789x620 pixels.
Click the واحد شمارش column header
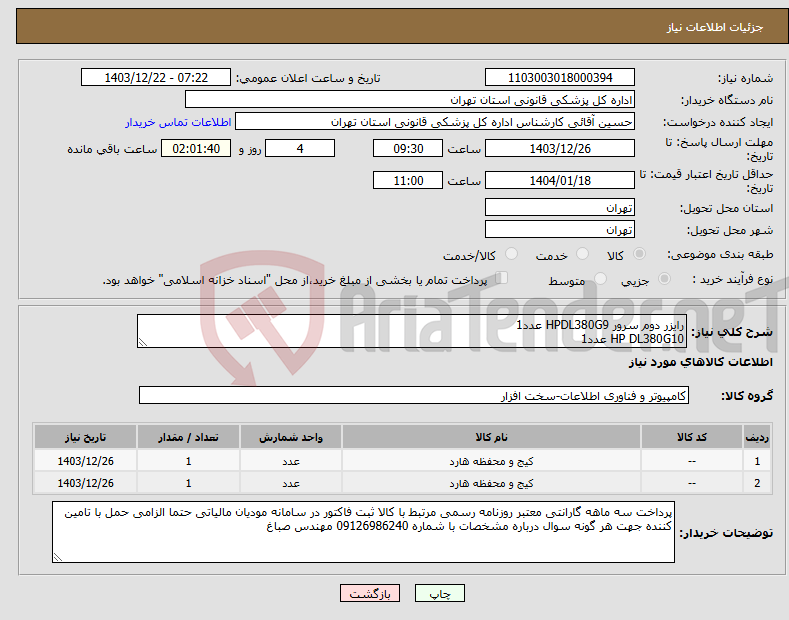click(x=291, y=437)
